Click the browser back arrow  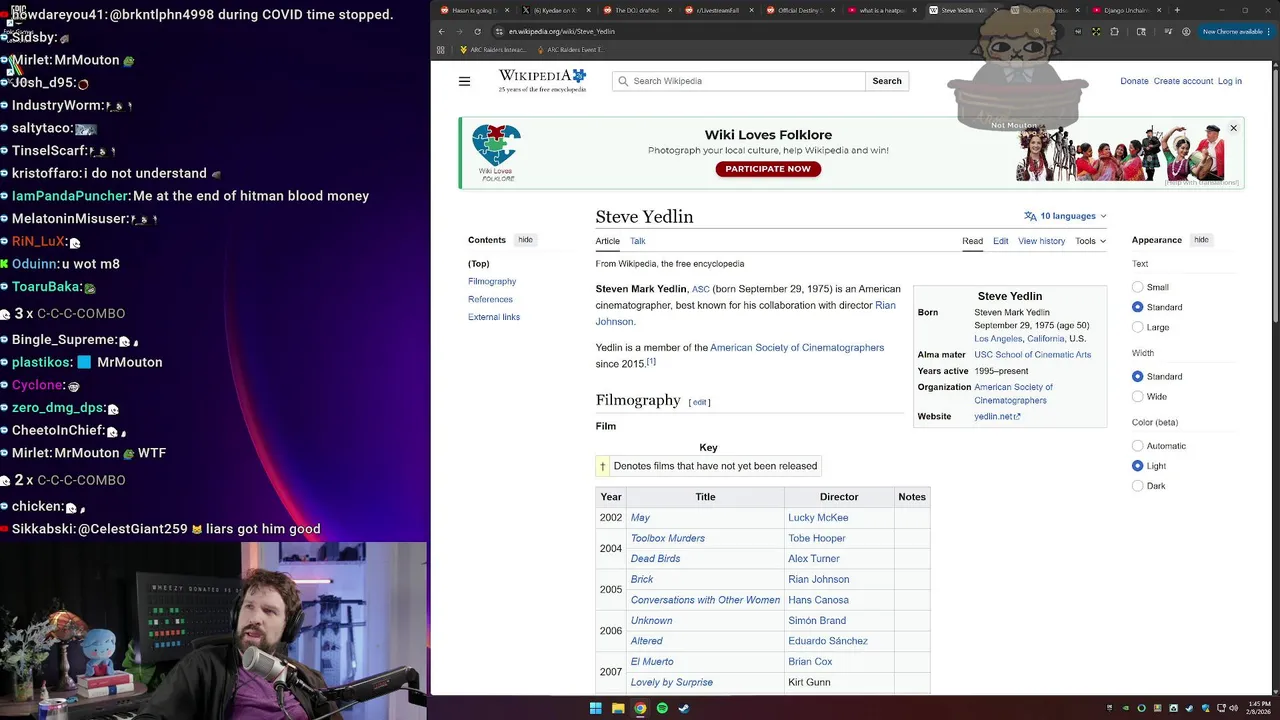coord(441,31)
